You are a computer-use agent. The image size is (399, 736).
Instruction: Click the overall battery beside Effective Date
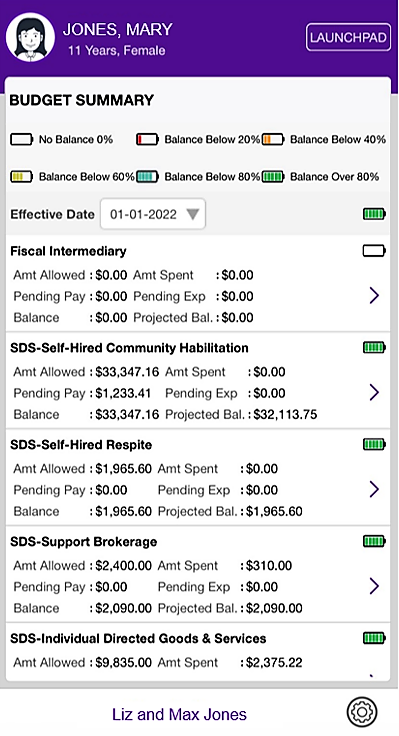(x=374, y=214)
